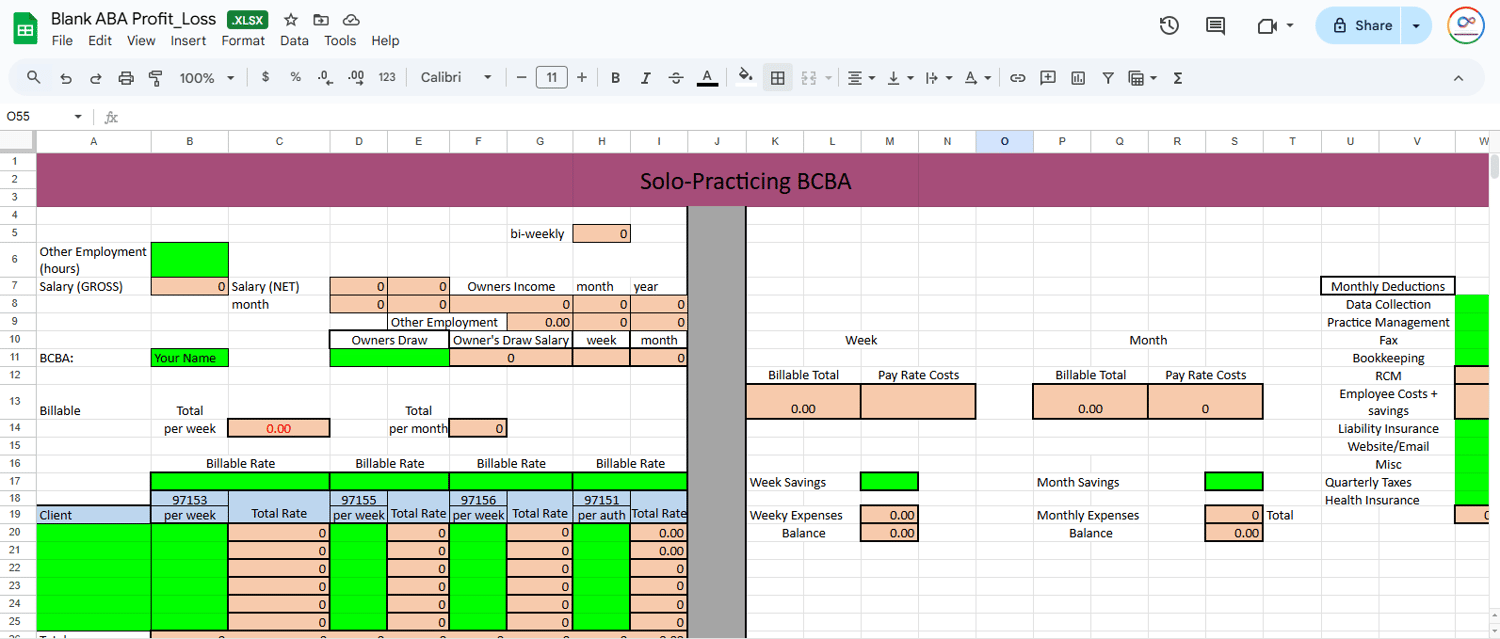
Task: Show all comments
Action: pos(1216,26)
